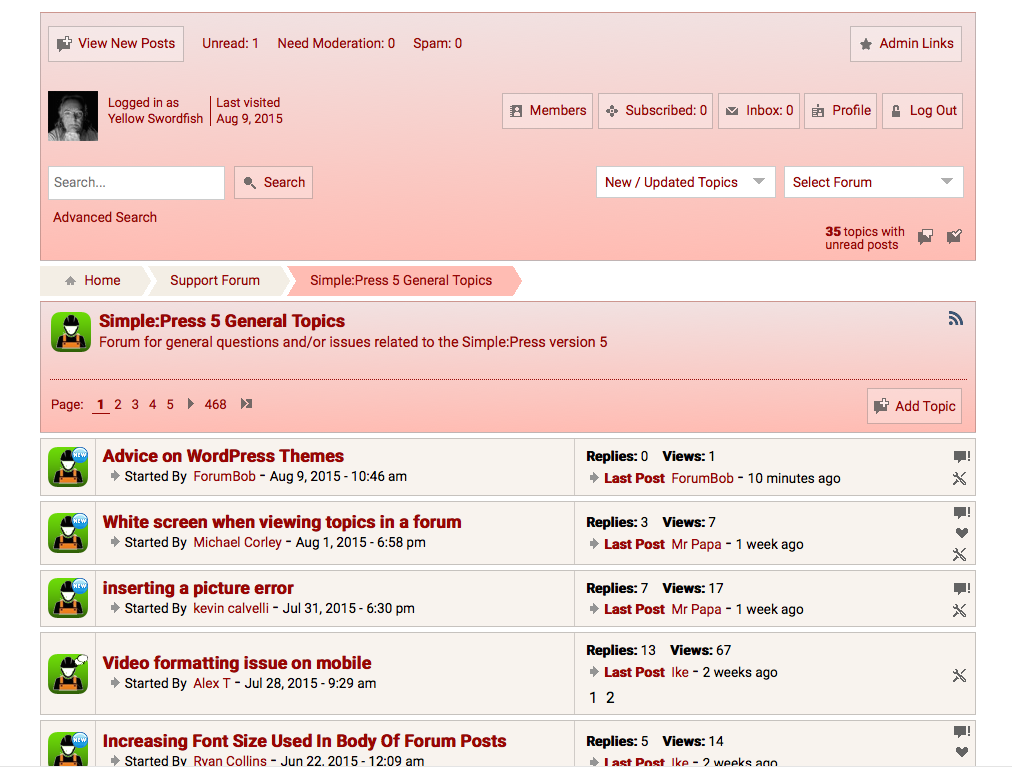Go to Home breadcrumb
This screenshot has width=1012, height=767.
(94, 280)
